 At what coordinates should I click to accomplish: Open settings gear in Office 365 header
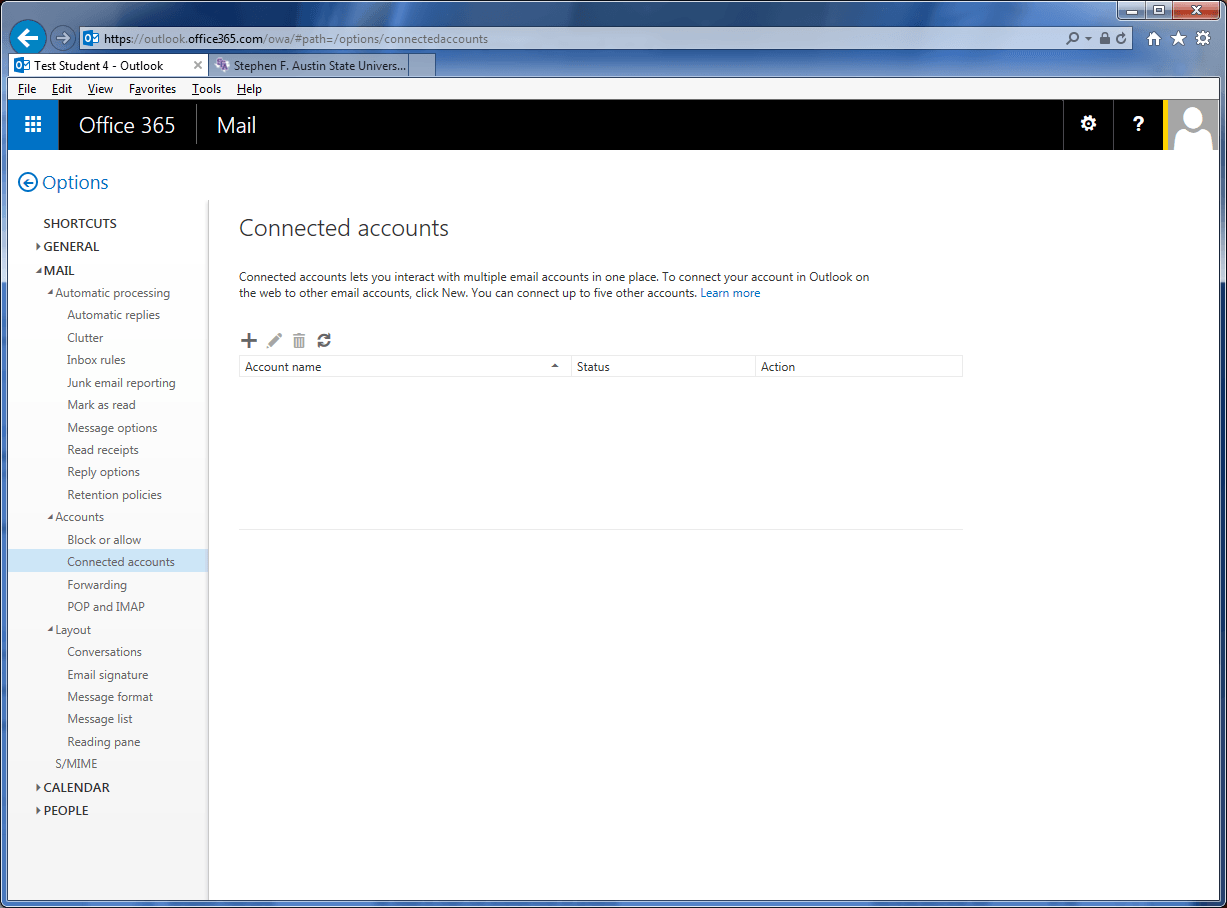tap(1088, 124)
